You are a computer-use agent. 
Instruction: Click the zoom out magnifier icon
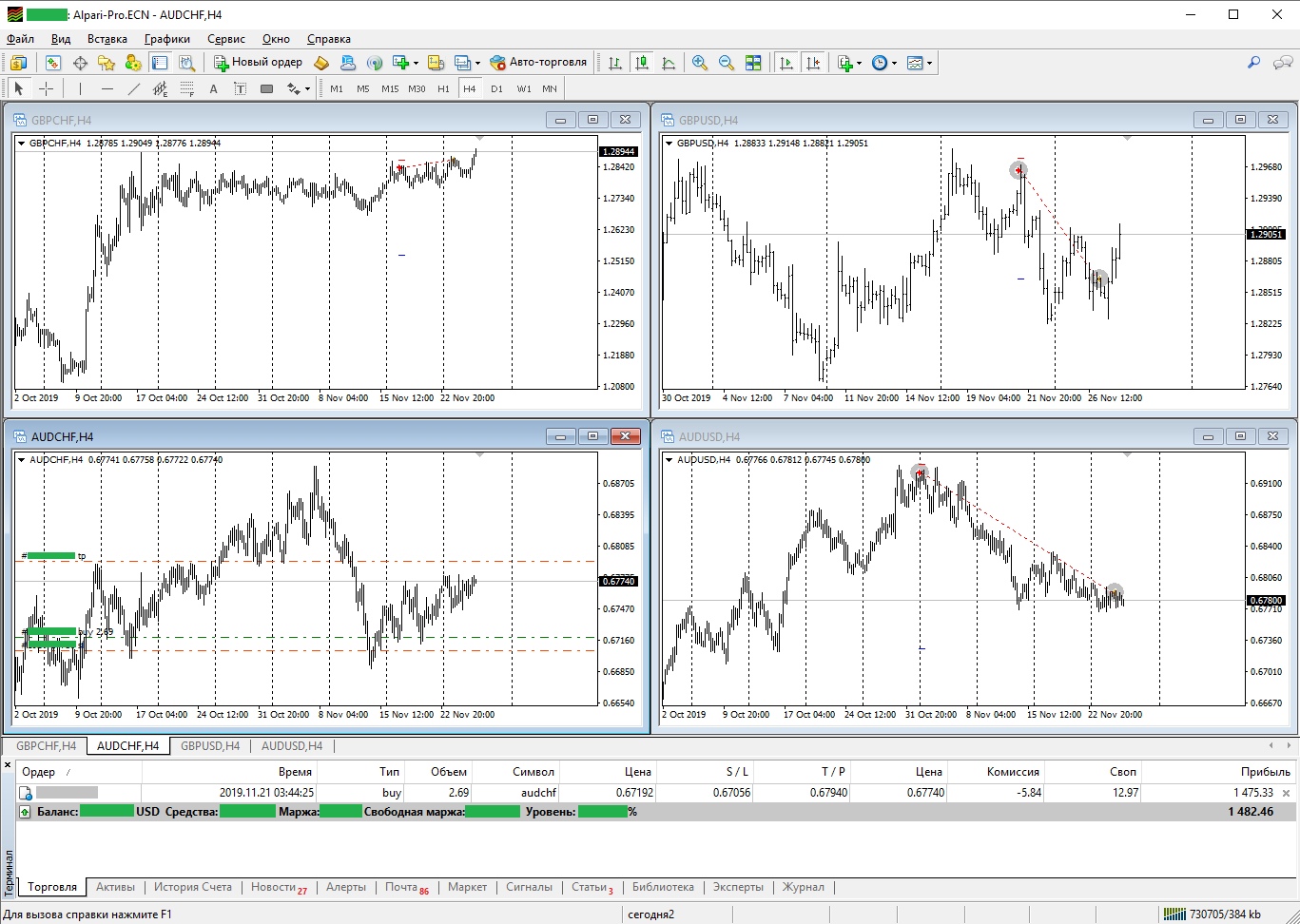click(x=727, y=63)
